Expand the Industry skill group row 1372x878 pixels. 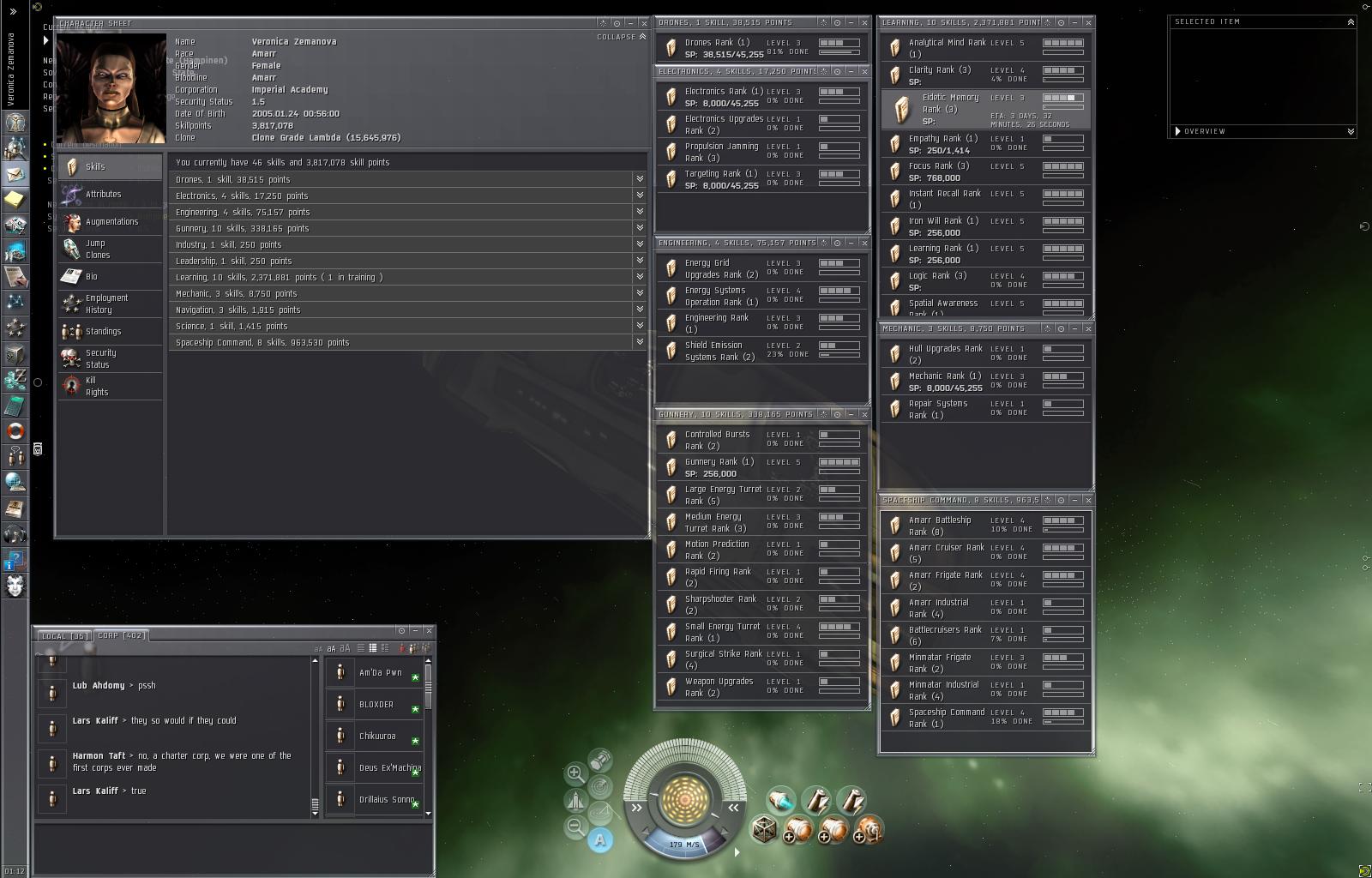(408, 244)
